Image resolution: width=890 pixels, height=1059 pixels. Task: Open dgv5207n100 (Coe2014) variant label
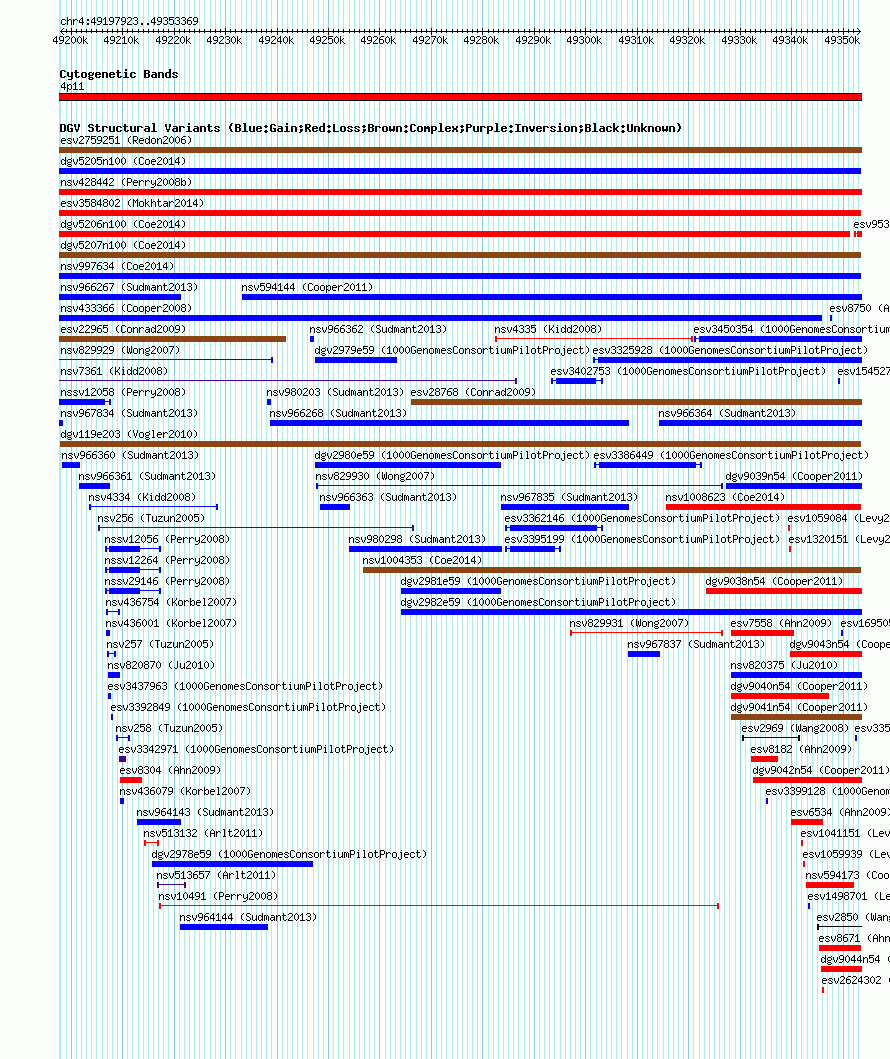click(123, 245)
